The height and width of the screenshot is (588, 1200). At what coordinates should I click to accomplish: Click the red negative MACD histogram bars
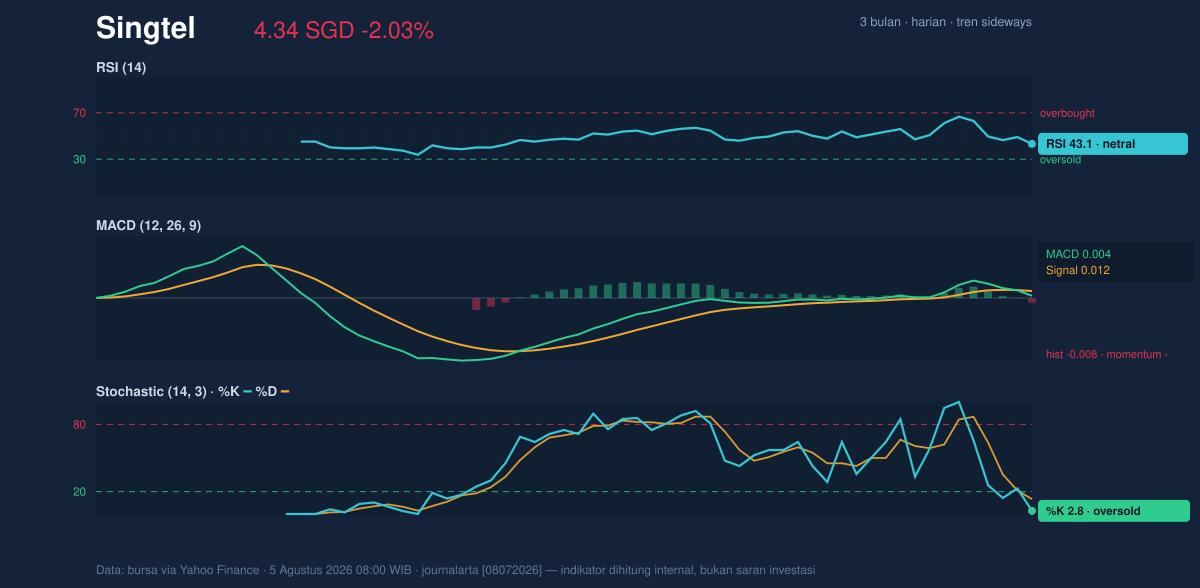pyautogui.click(x=491, y=303)
